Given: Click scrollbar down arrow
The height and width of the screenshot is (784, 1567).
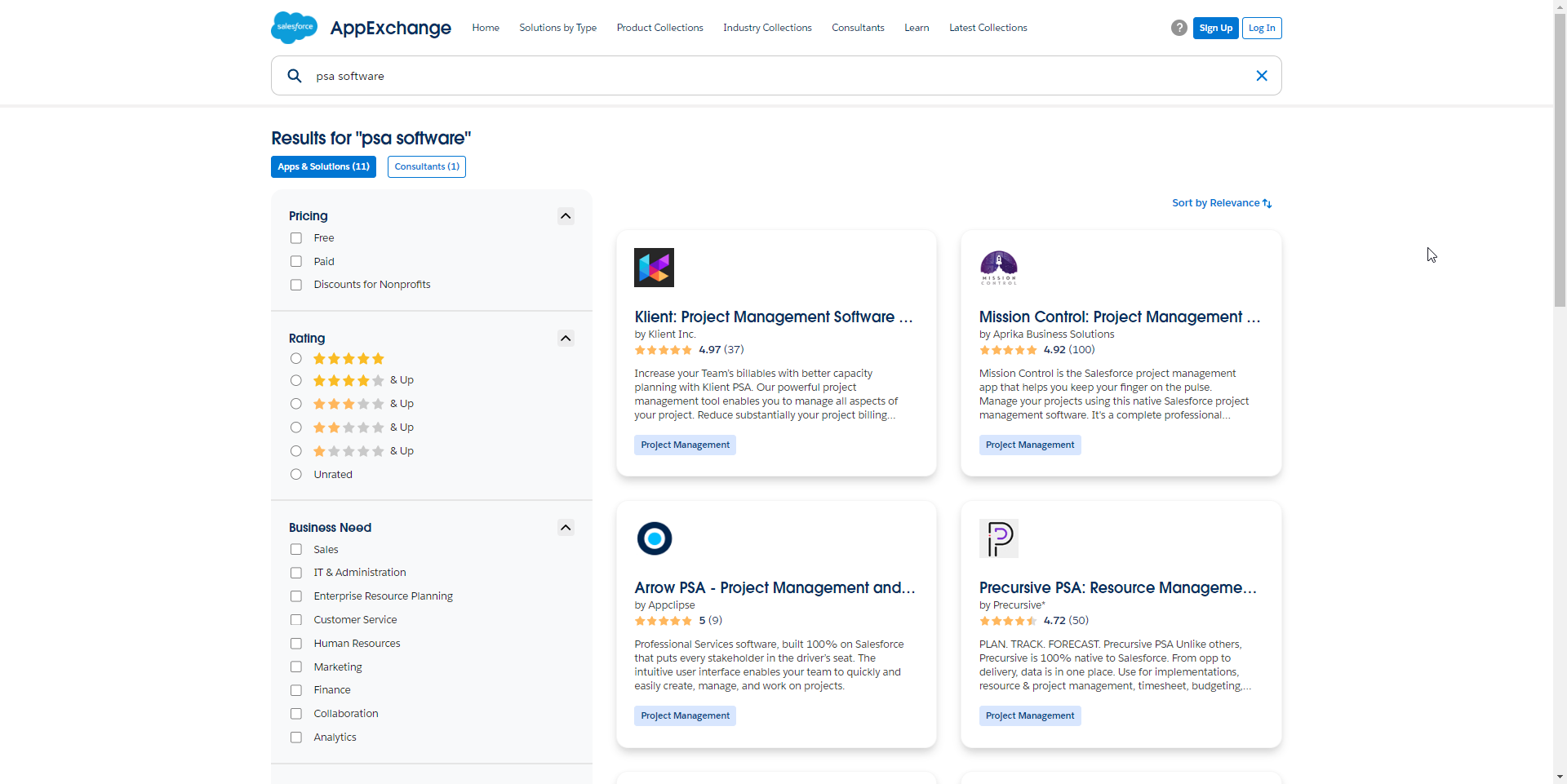Looking at the screenshot, I should pyautogui.click(x=1560, y=777).
